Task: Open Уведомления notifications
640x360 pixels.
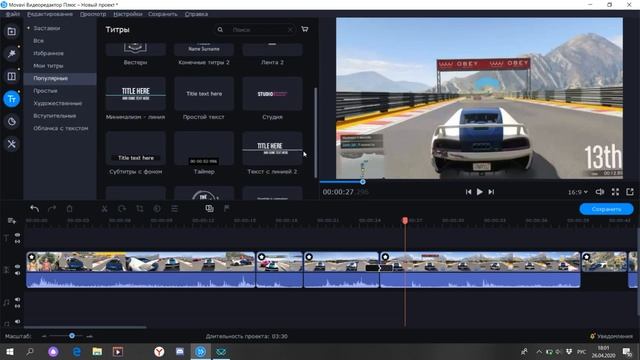Action: click(611, 336)
